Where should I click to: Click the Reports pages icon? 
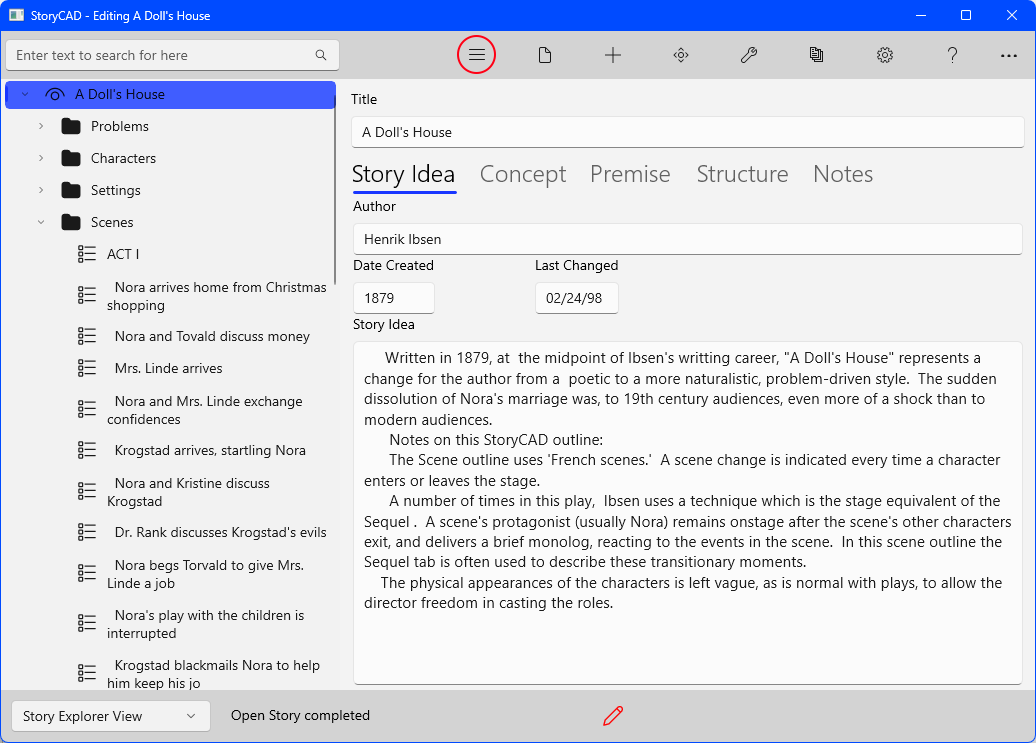click(x=817, y=55)
